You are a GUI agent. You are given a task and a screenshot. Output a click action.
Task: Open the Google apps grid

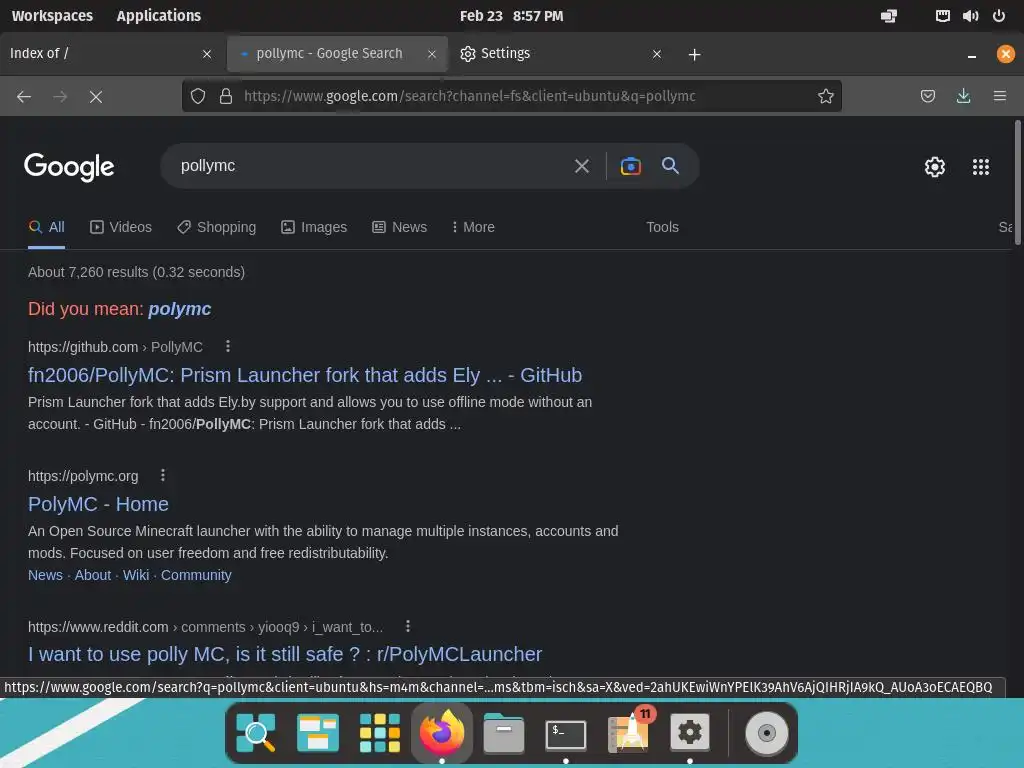pyautogui.click(x=981, y=167)
